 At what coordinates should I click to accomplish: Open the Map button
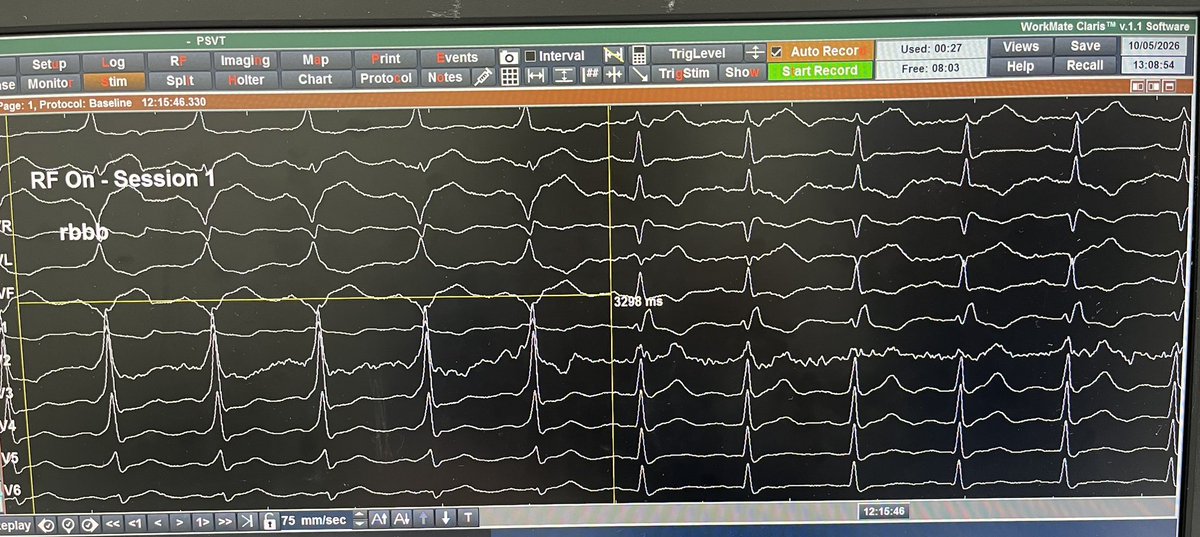[316, 60]
